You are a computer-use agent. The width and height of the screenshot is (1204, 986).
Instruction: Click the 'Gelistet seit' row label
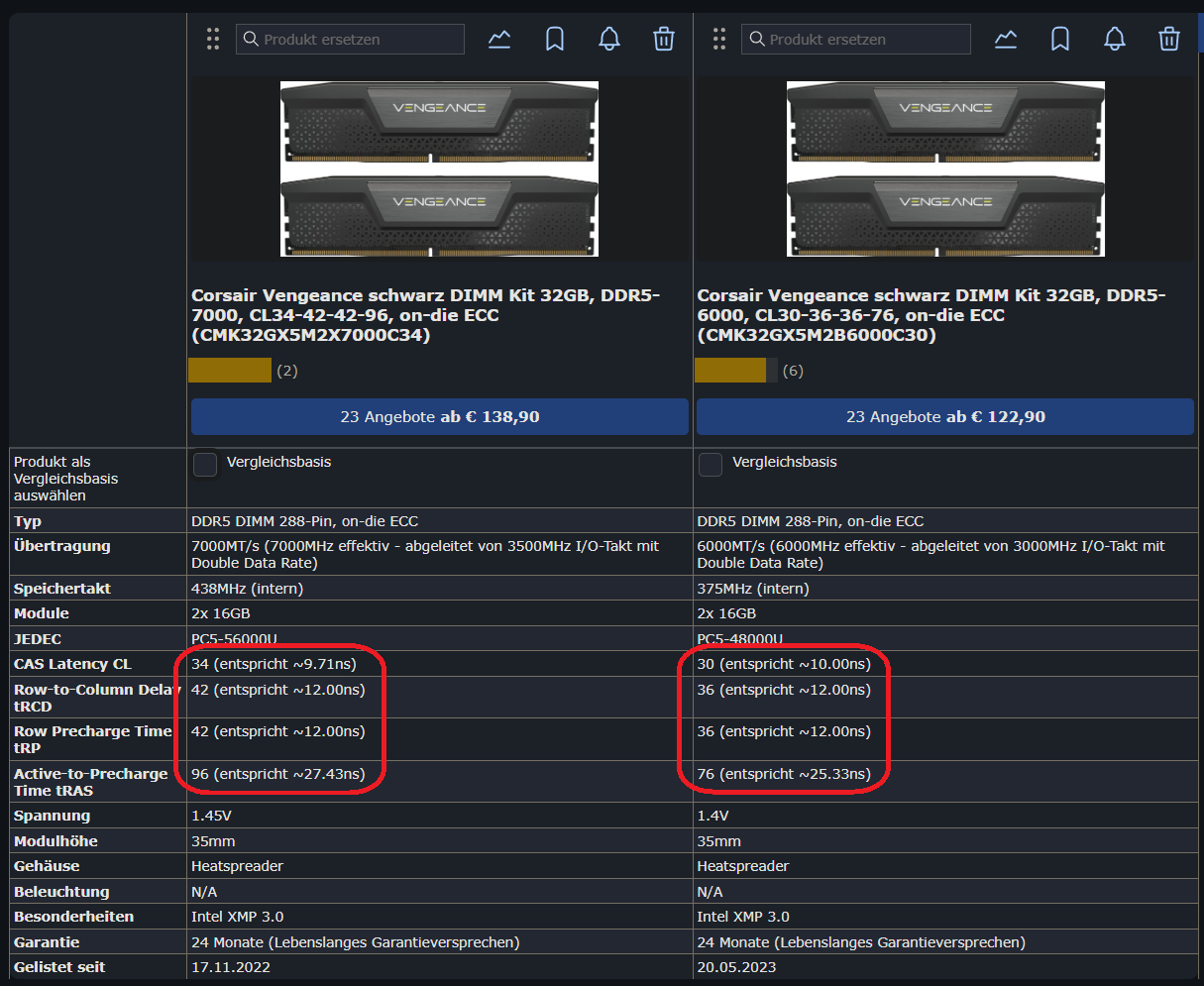pyautogui.click(x=59, y=967)
